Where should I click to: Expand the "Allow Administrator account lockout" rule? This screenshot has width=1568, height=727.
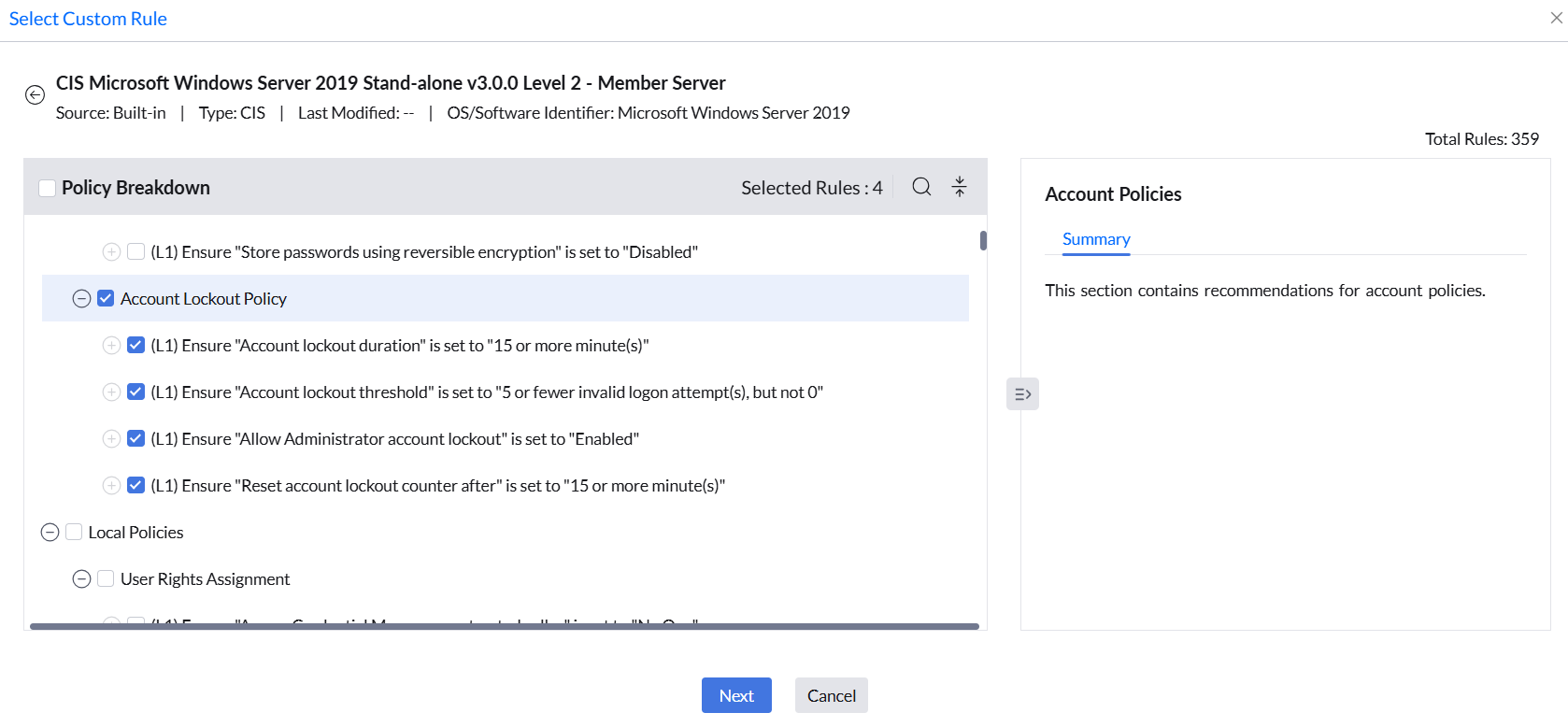(x=111, y=438)
